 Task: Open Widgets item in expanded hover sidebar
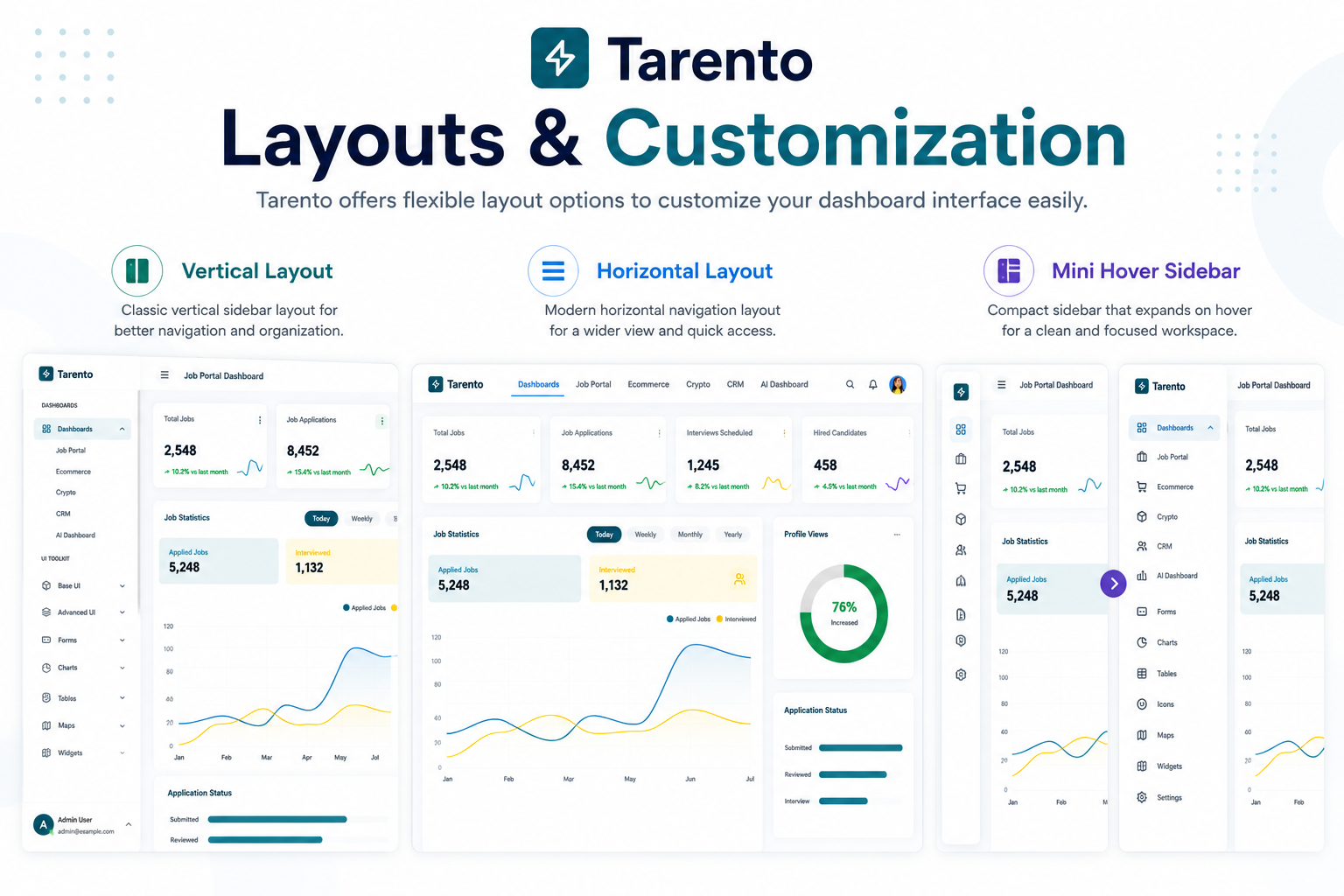pos(1159,766)
